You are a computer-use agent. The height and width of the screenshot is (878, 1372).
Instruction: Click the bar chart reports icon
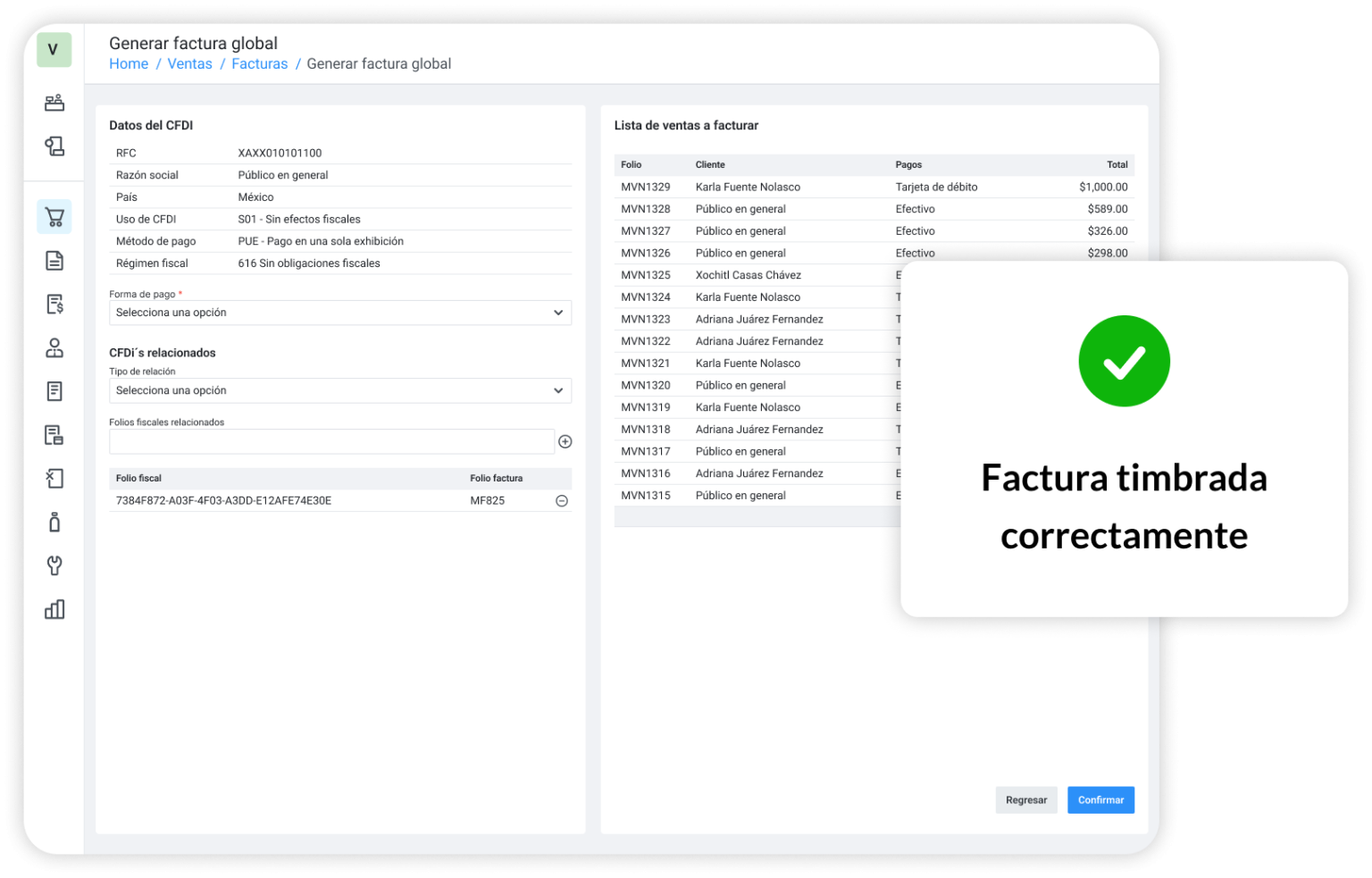click(54, 609)
